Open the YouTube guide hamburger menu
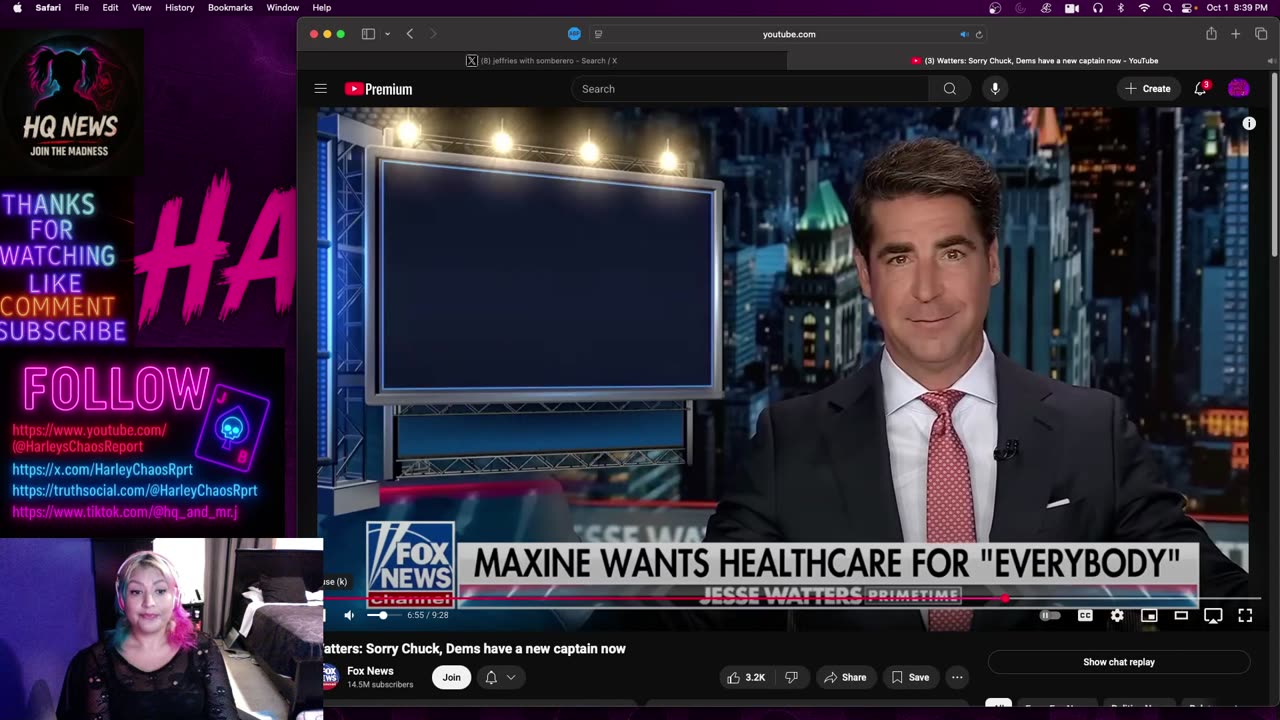 [x=321, y=89]
